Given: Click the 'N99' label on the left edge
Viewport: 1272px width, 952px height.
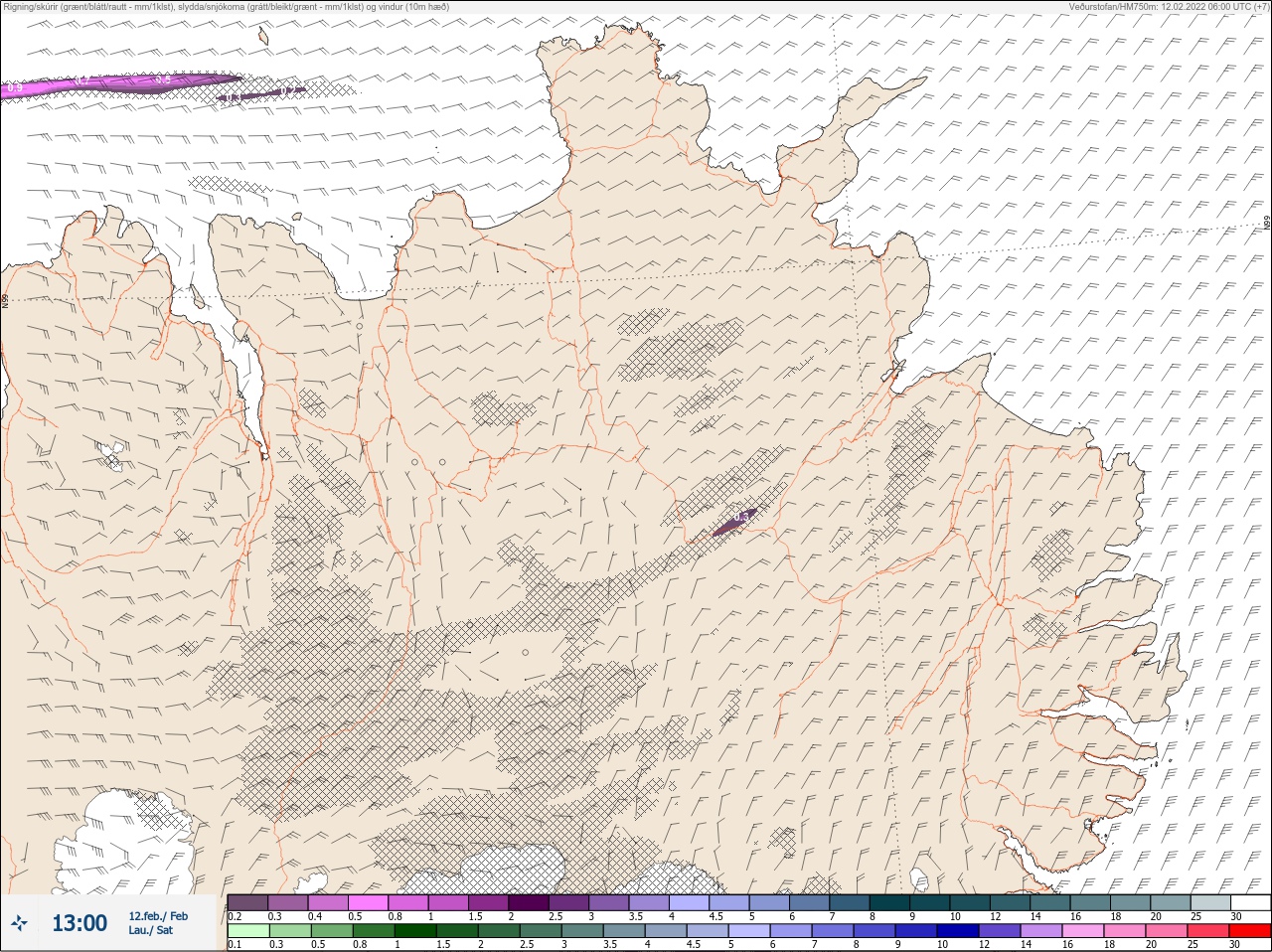Looking at the screenshot, I should click(x=5, y=300).
